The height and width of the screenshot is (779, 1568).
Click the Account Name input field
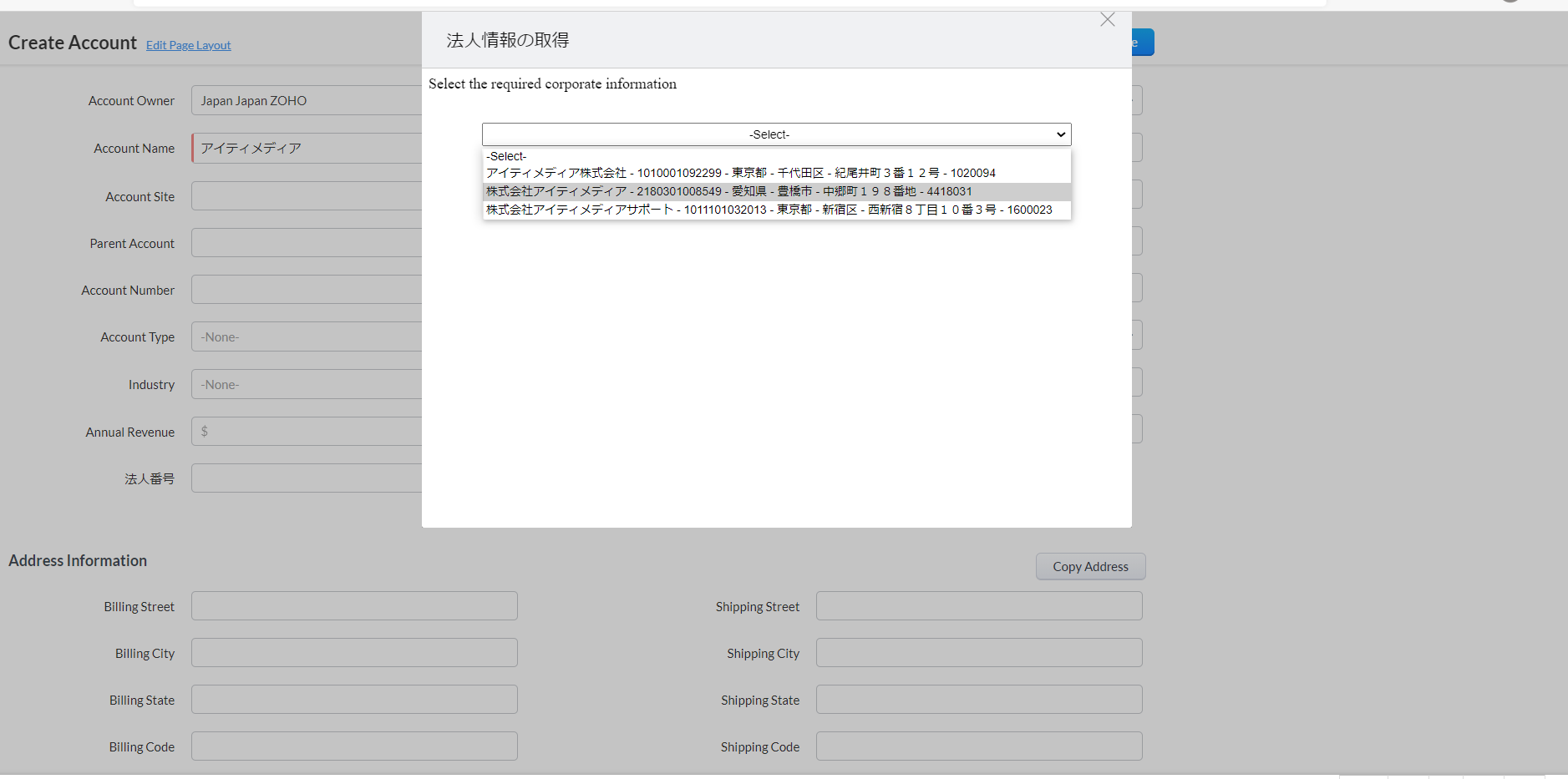pos(307,149)
